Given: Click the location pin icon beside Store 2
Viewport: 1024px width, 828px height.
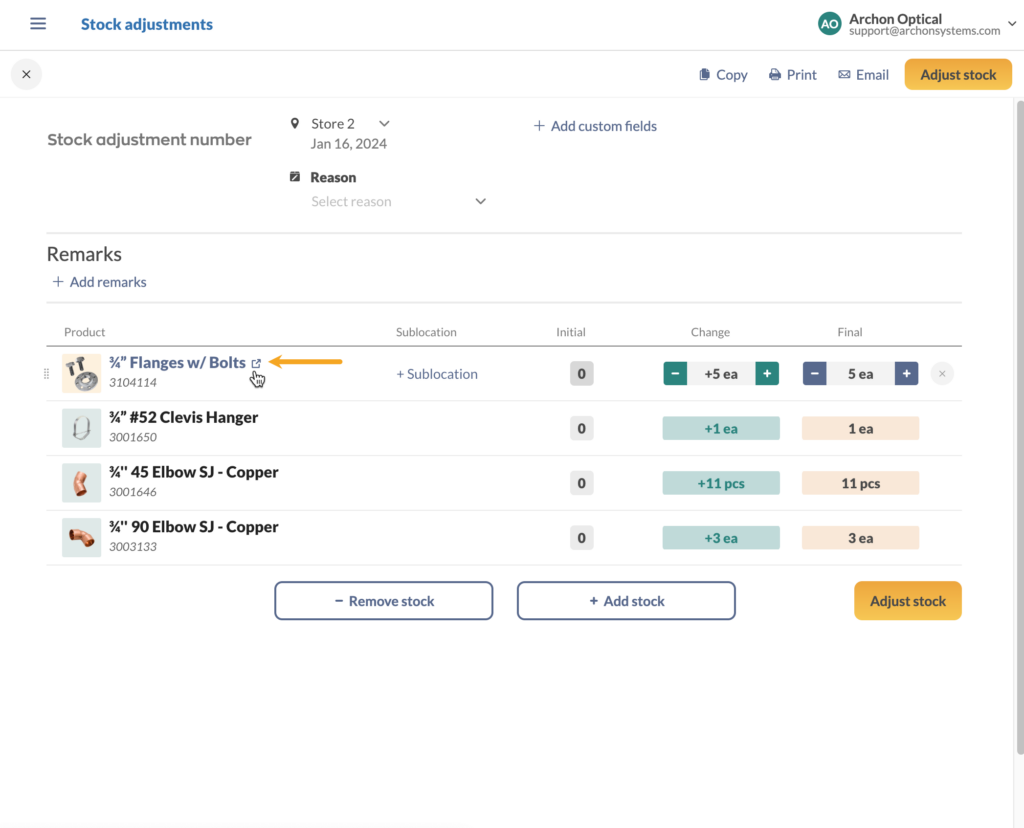Looking at the screenshot, I should [294, 123].
